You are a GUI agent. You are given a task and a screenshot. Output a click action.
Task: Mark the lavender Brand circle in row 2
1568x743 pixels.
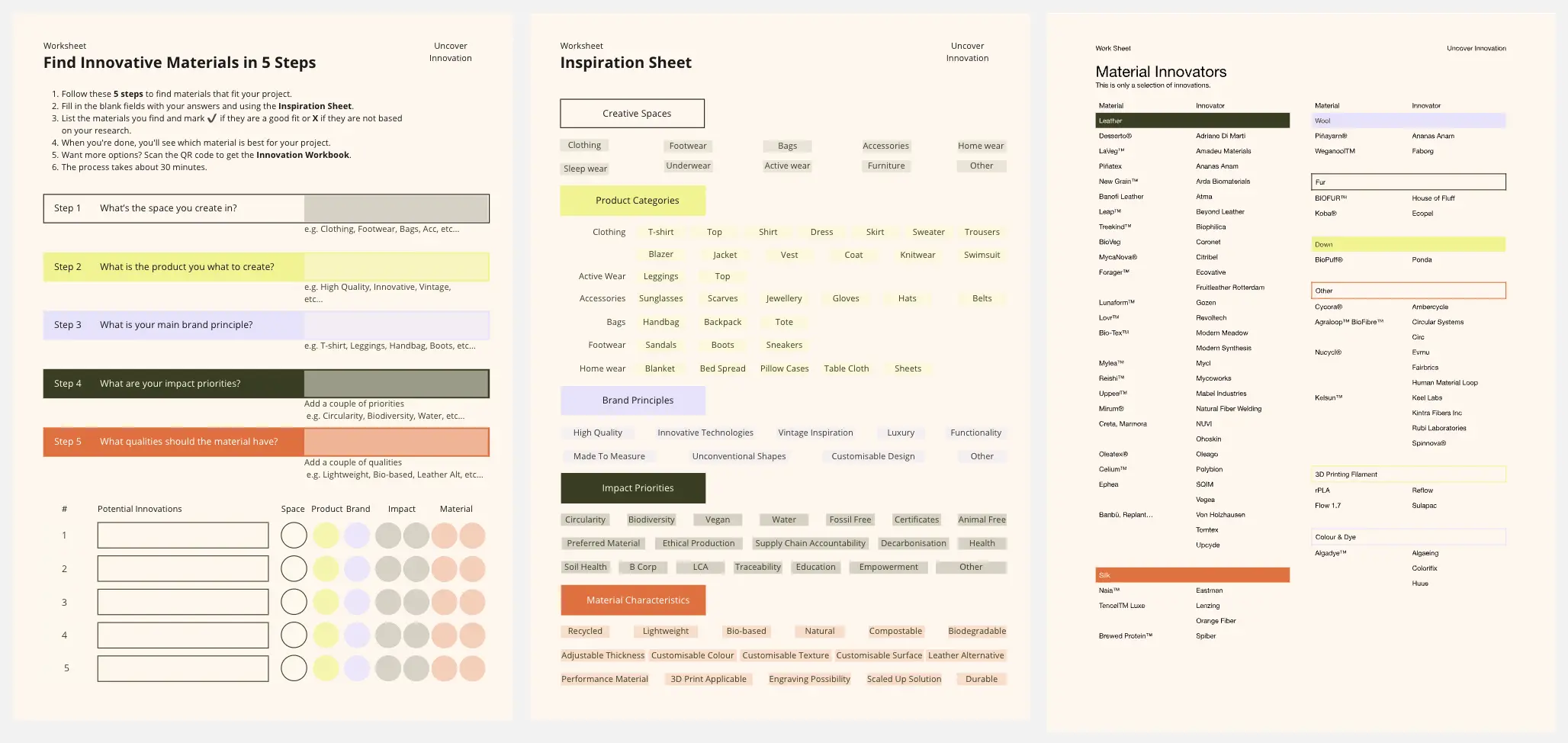point(356,568)
